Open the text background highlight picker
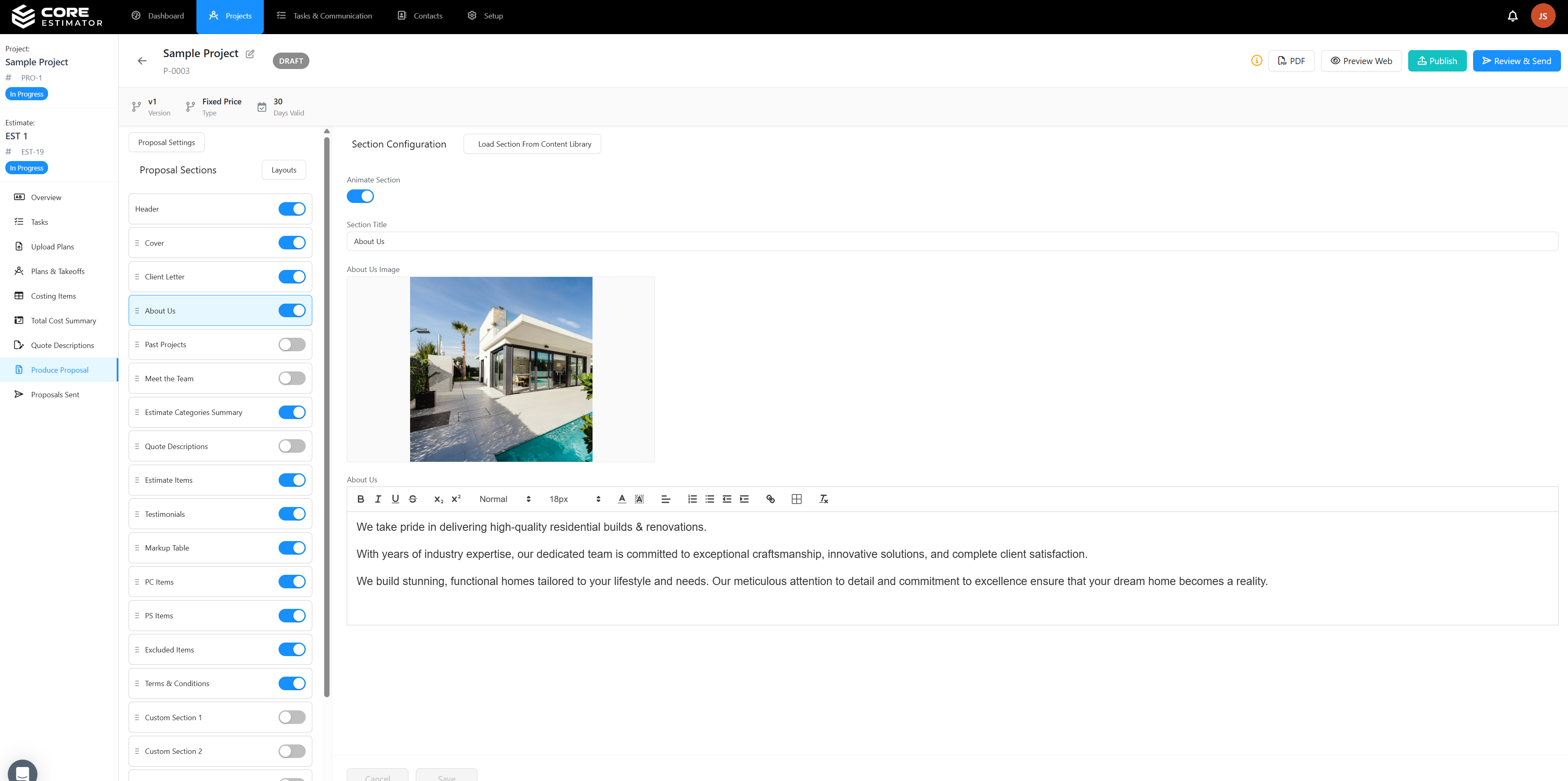Viewport: 1568px width, 781px height. (x=639, y=499)
